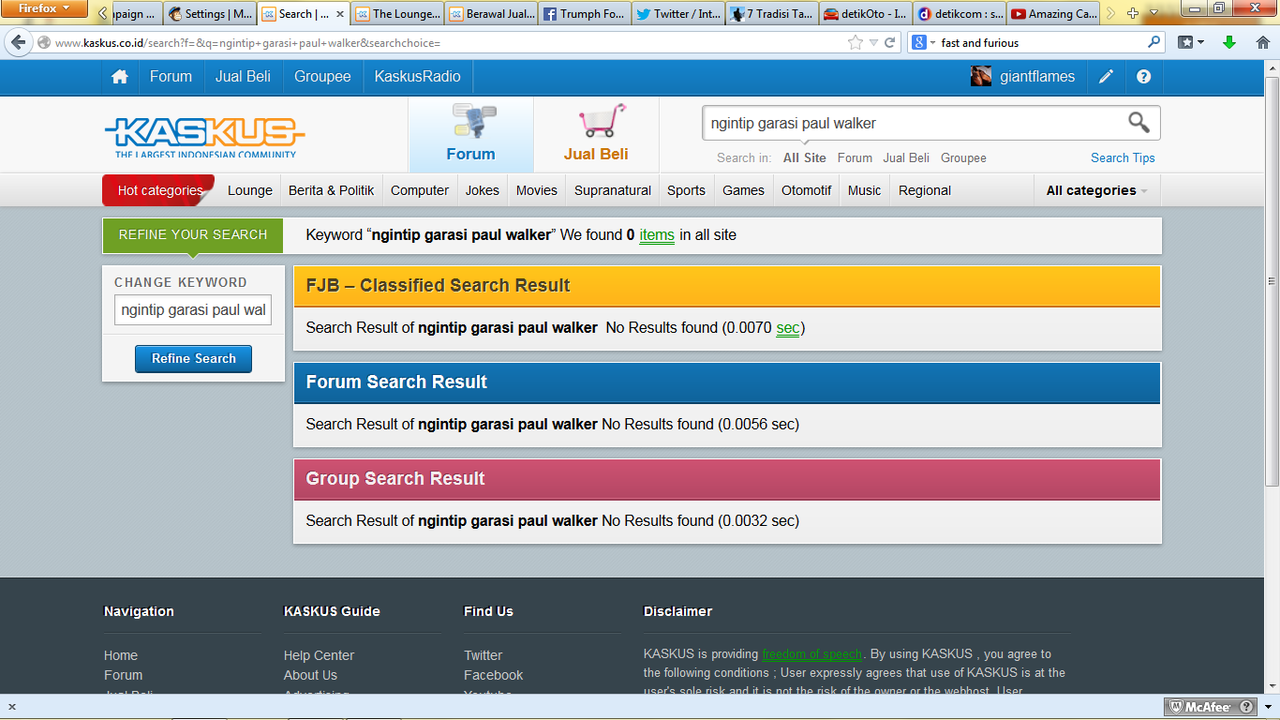Select the Forum section icon tab

tap(471, 134)
